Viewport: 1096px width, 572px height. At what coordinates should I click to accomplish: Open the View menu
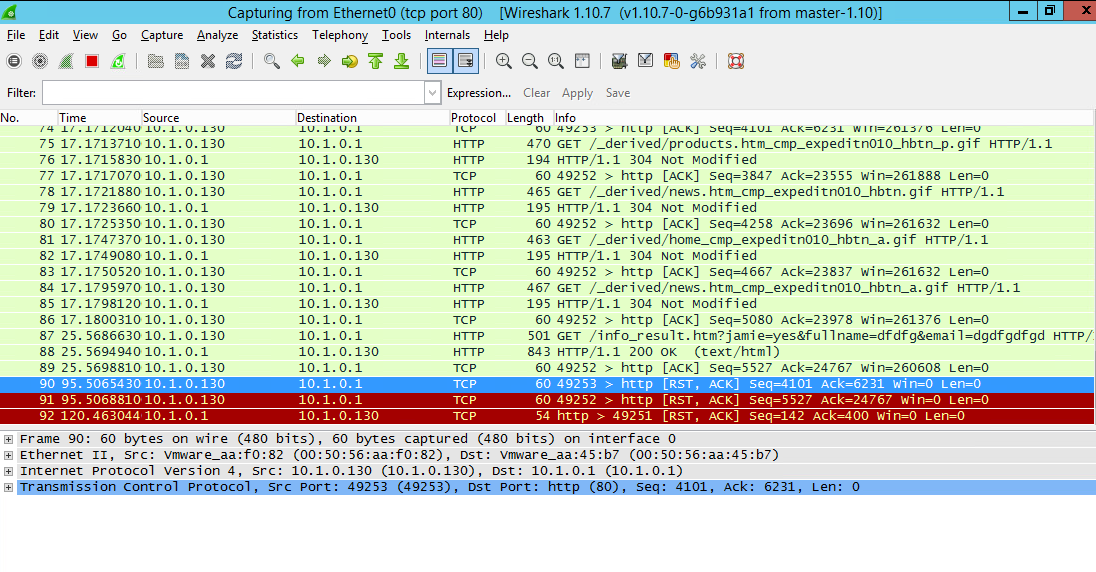tap(85, 35)
